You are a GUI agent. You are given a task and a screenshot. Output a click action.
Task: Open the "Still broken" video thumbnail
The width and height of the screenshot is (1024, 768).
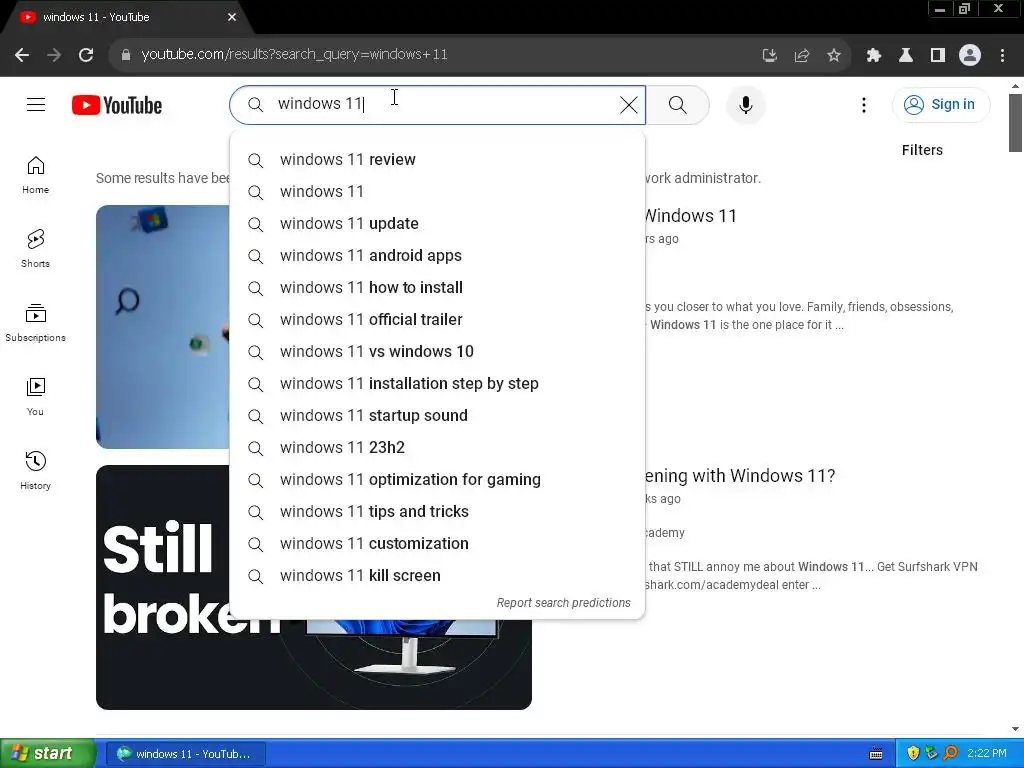[x=313, y=587]
